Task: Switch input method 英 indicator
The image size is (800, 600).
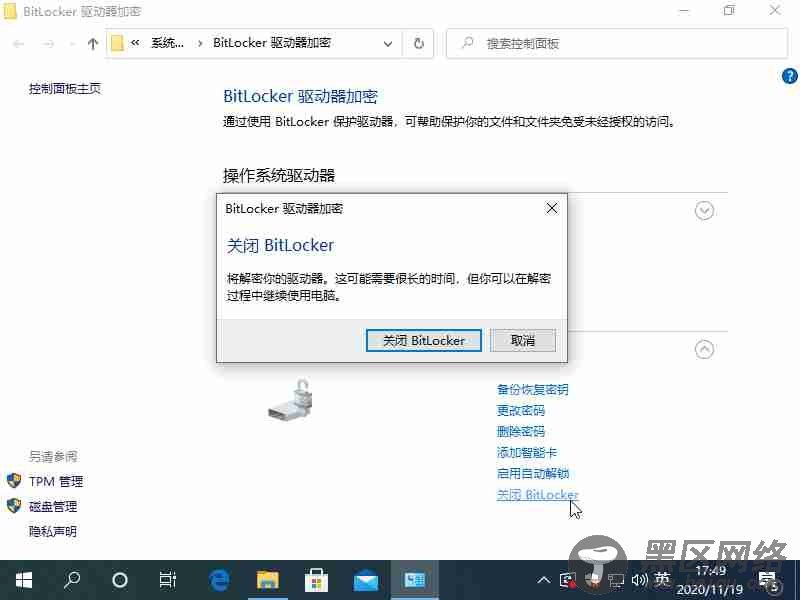Action: pyautogui.click(x=662, y=580)
